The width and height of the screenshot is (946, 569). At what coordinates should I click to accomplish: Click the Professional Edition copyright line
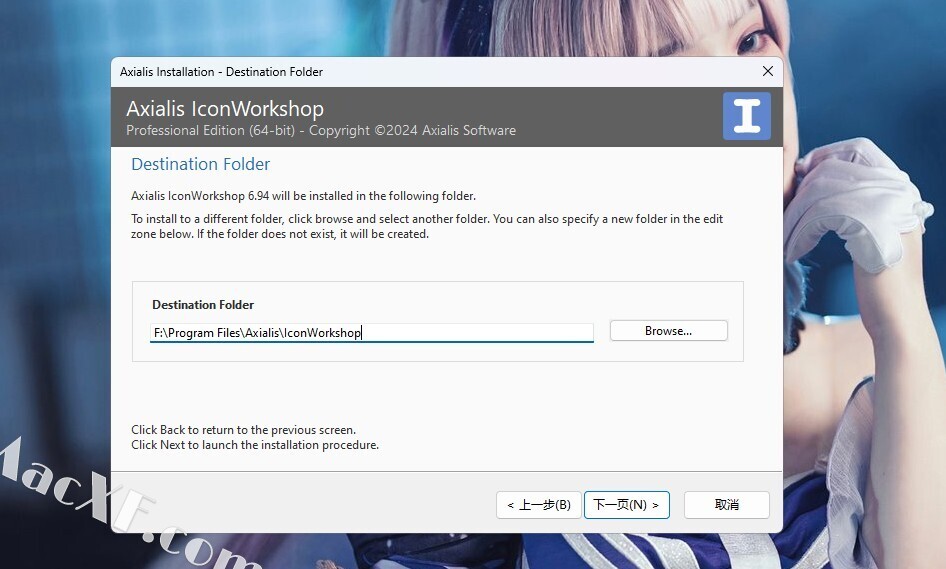coord(321,130)
